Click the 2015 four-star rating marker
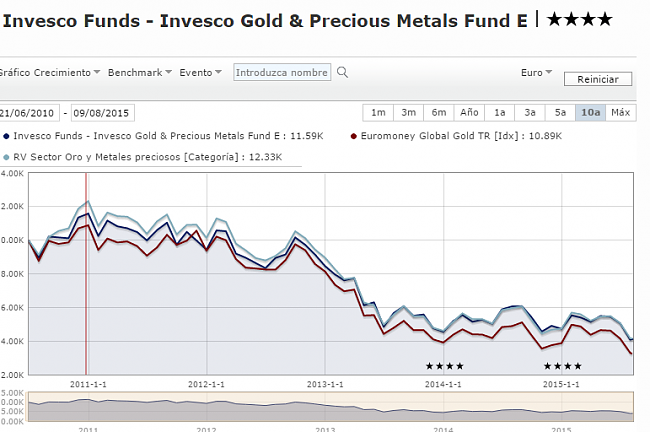The width and height of the screenshot is (650, 432). (x=563, y=366)
